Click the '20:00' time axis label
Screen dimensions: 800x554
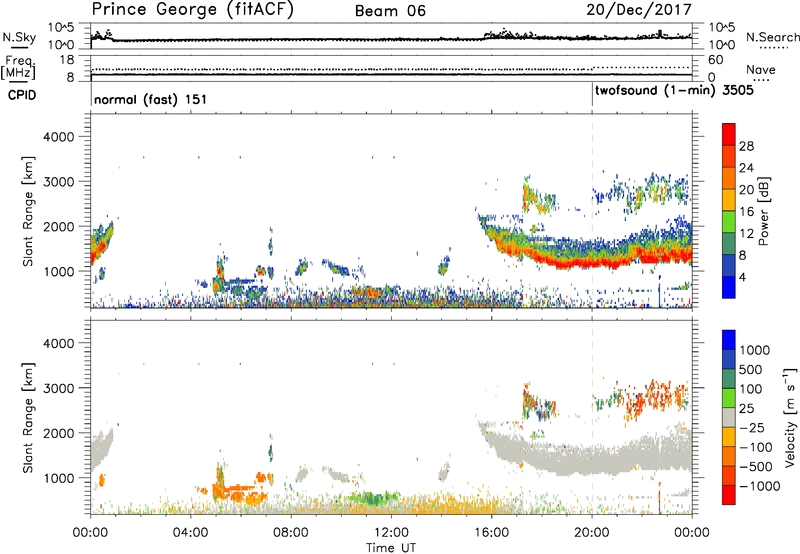[x=592, y=533]
